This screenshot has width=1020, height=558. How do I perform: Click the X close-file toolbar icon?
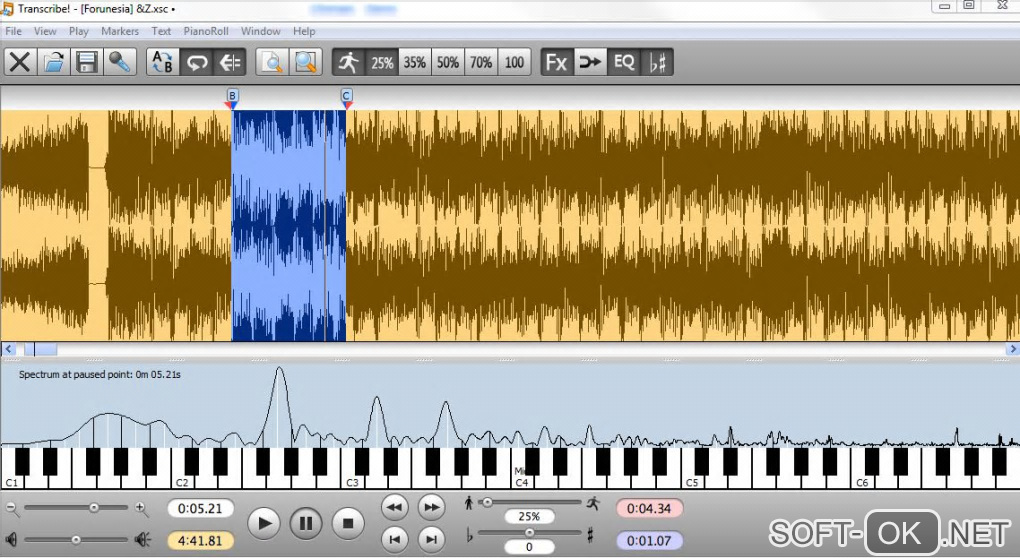pyautogui.click(x=20, y=62)
